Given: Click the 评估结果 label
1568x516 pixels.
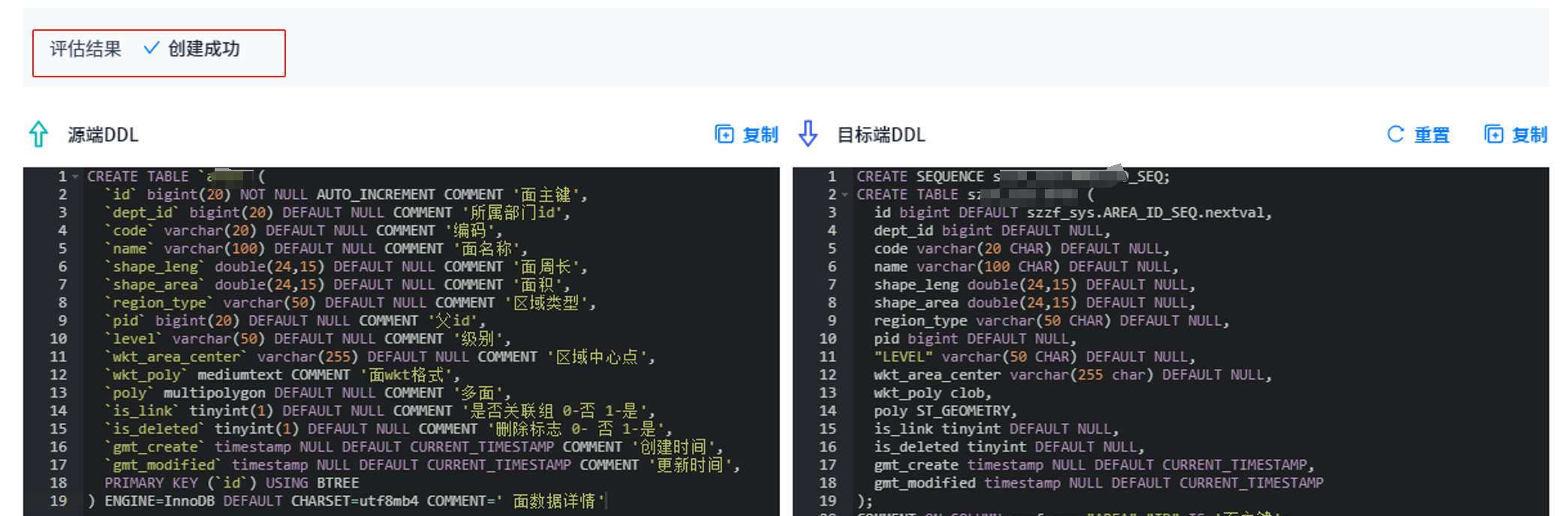Looking at the screenshot, I should (86, 49).
